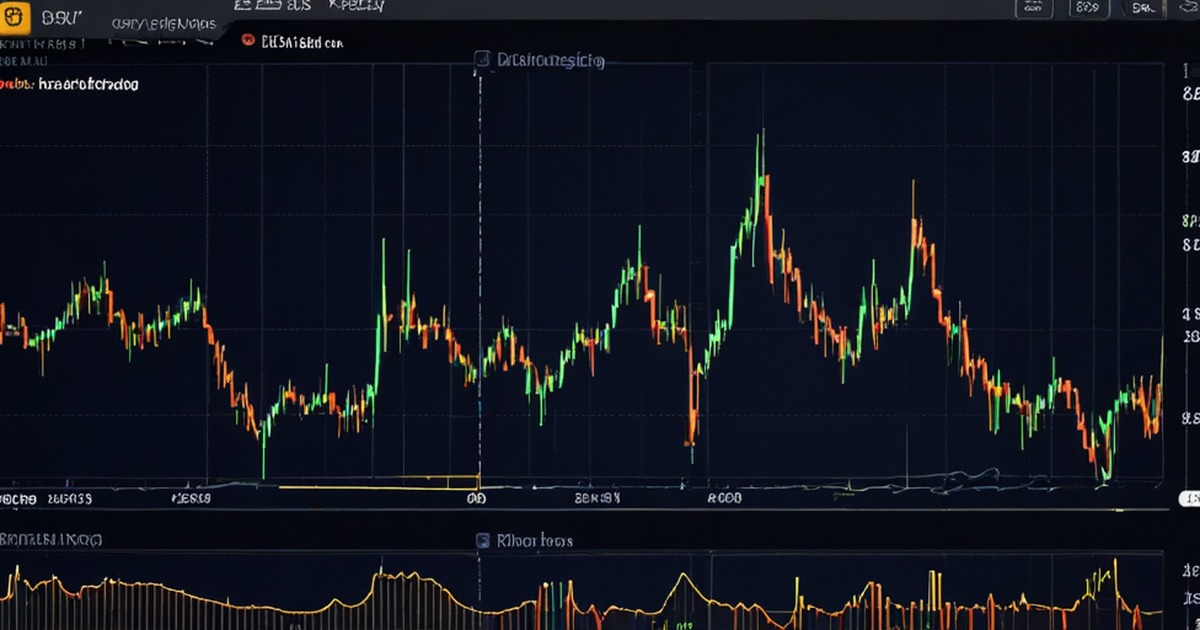The width and height of the screenshot is (1200, 630).
Task: Click the yellow exchange logo icon
Action: click(13, 19)
